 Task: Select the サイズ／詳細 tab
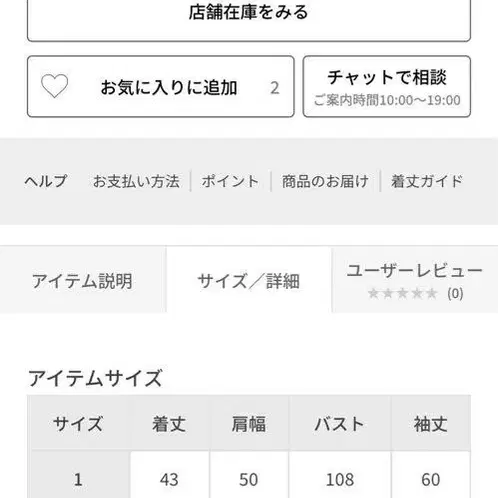click(249, 280)
